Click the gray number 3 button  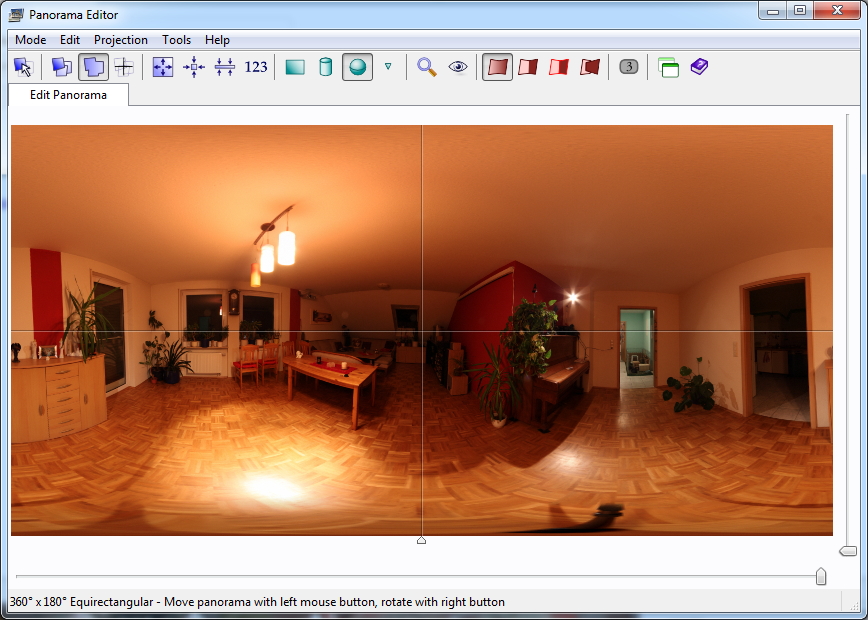coord(628,67)
